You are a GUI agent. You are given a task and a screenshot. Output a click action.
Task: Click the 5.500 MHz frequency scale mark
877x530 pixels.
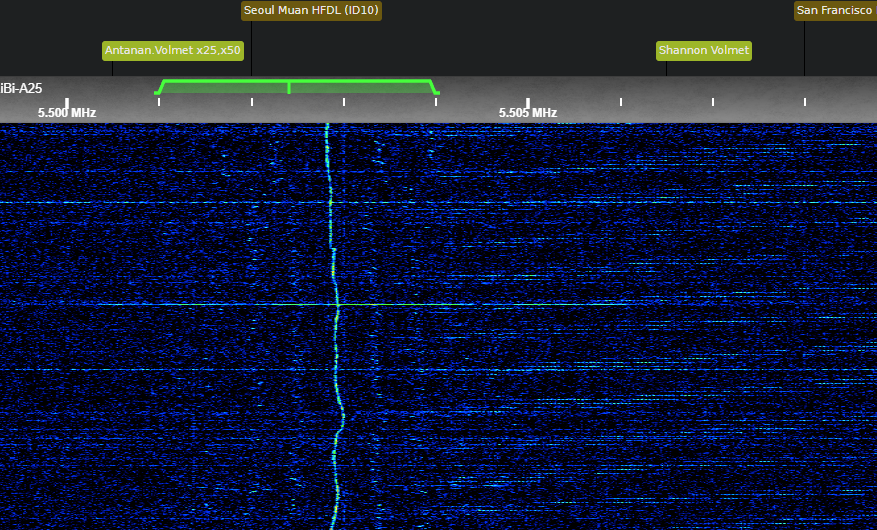click(x=67, y=113)
